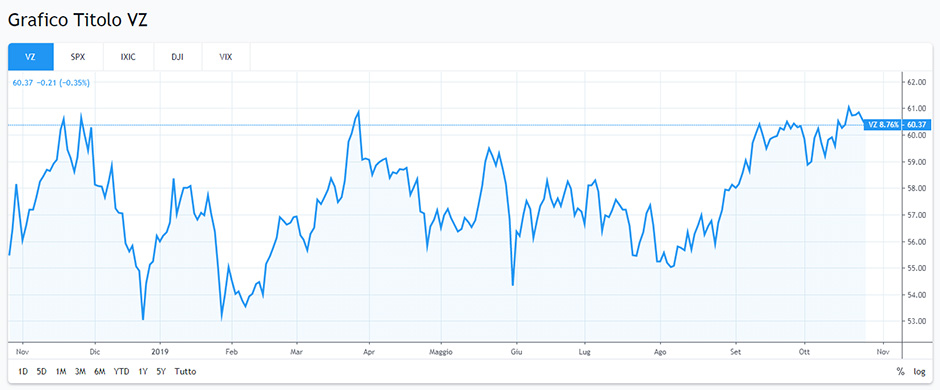The width and height of the screenshot is (940, 390).
Task: Show the 1Y range
Action: 143,371
